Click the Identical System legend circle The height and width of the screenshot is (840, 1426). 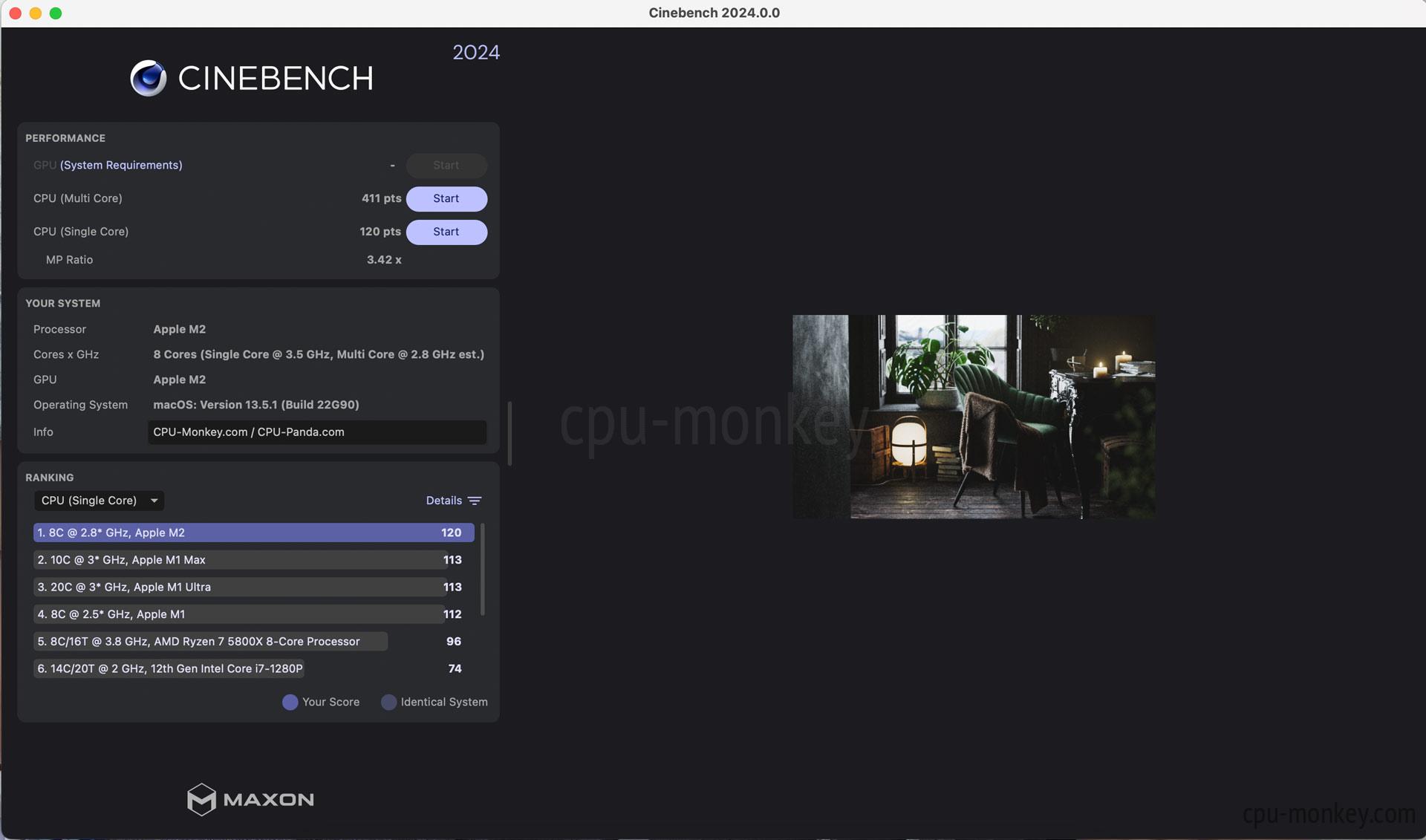coord(388,702)
